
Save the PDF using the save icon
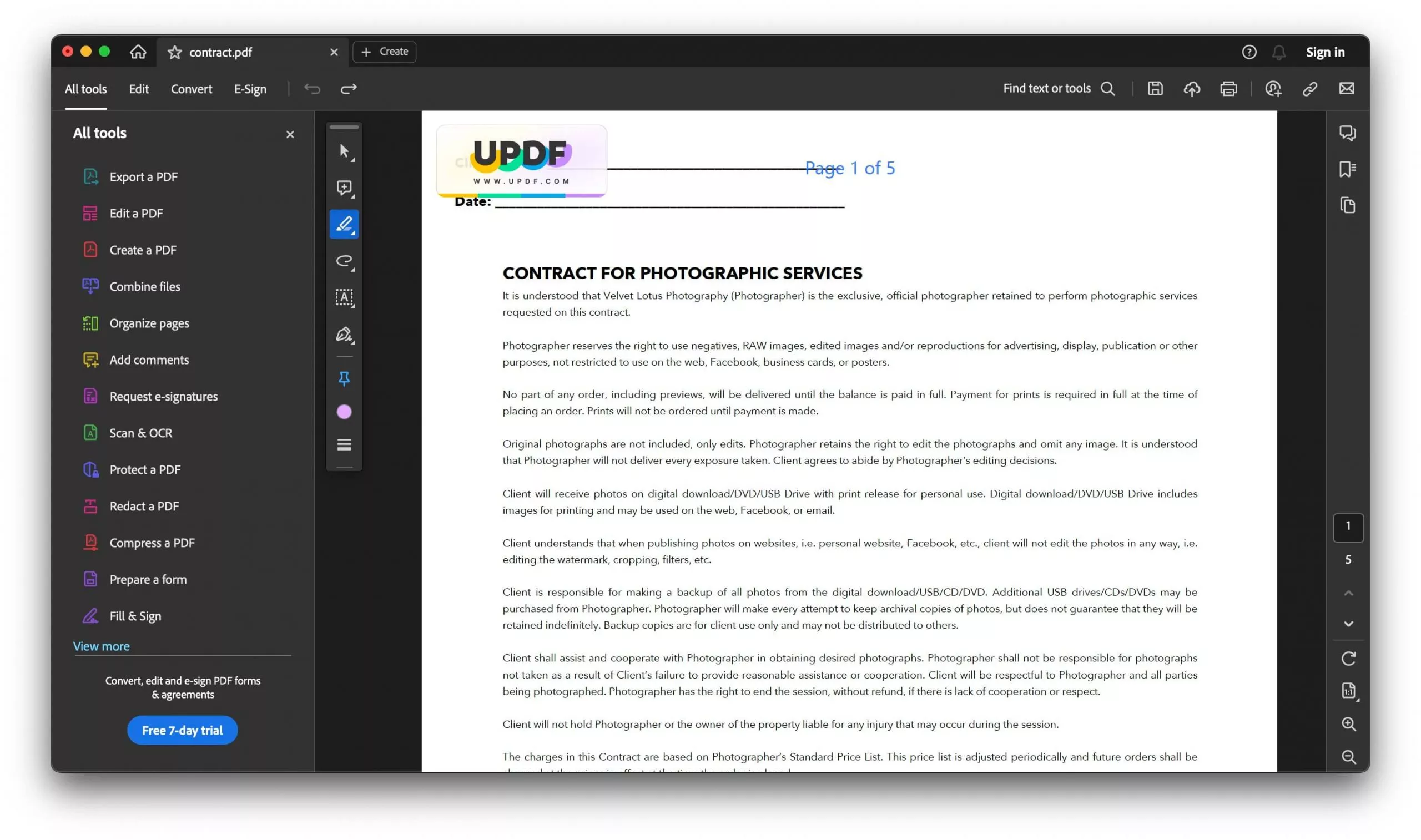[1156, 88]
